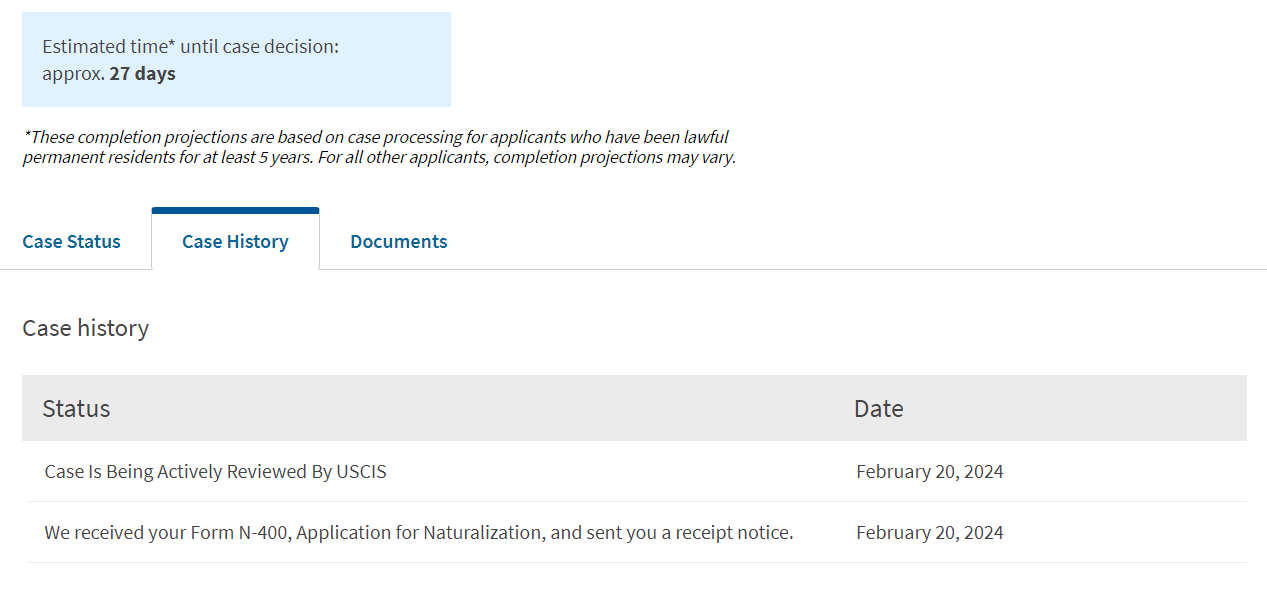Screen dimensions: 1267x597
Task: Switch to the Case Status tab
Action: click(71, 242)
